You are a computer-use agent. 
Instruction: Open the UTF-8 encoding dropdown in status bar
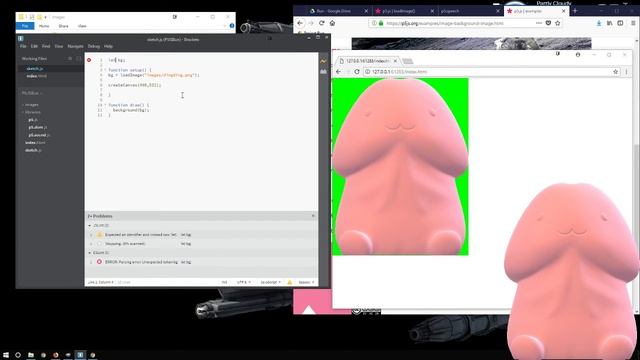tap(244, 282)
